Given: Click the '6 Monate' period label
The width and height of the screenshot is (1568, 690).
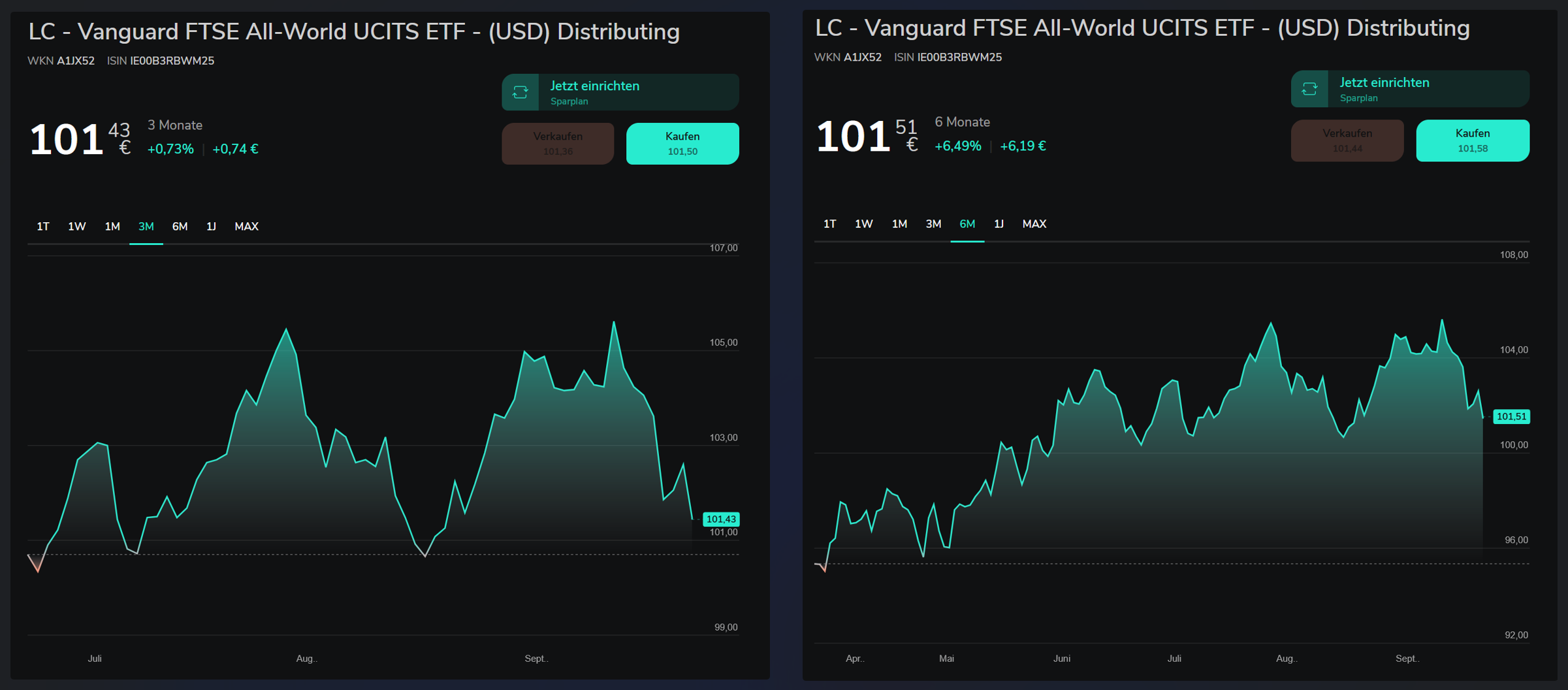Looking at the screenshot, I should pyautogui.click(x=963, y=122).
